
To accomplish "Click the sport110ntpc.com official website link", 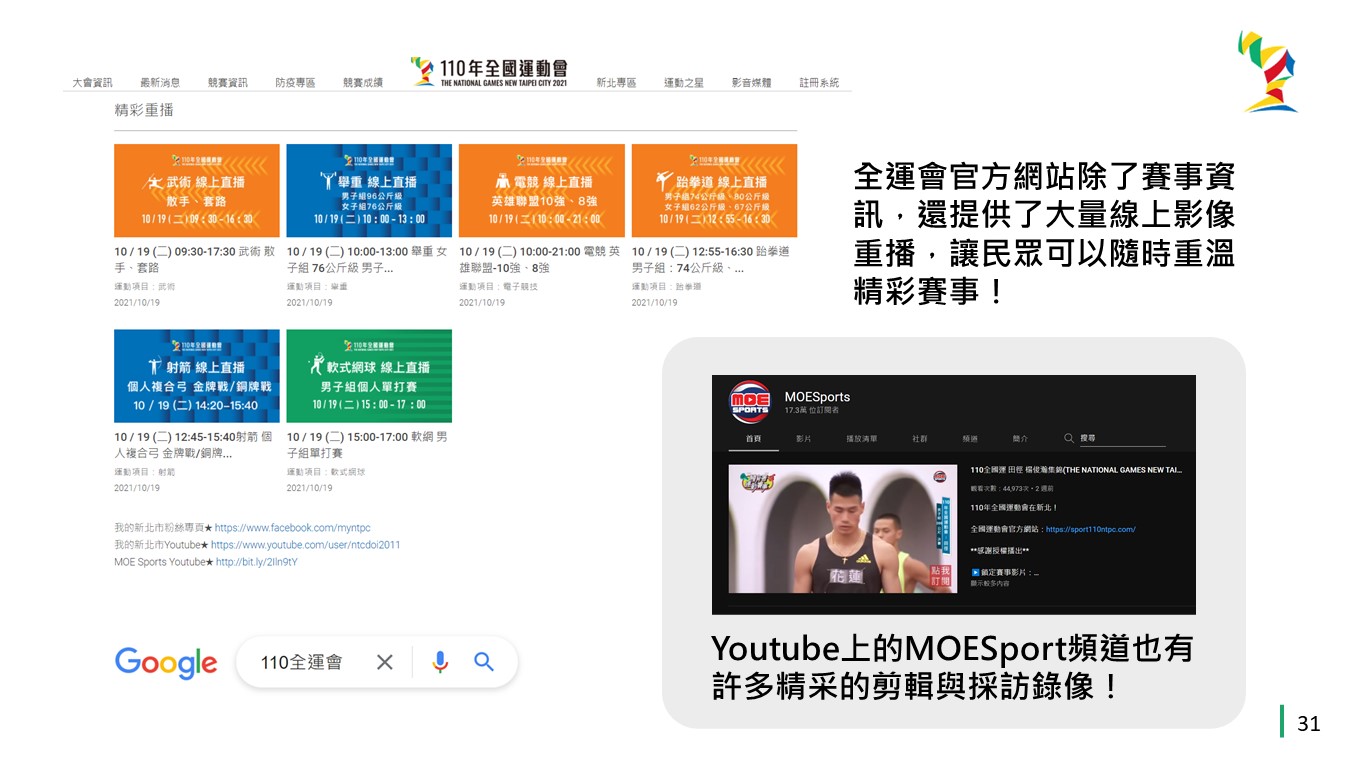I will (x=1090, y=529).
